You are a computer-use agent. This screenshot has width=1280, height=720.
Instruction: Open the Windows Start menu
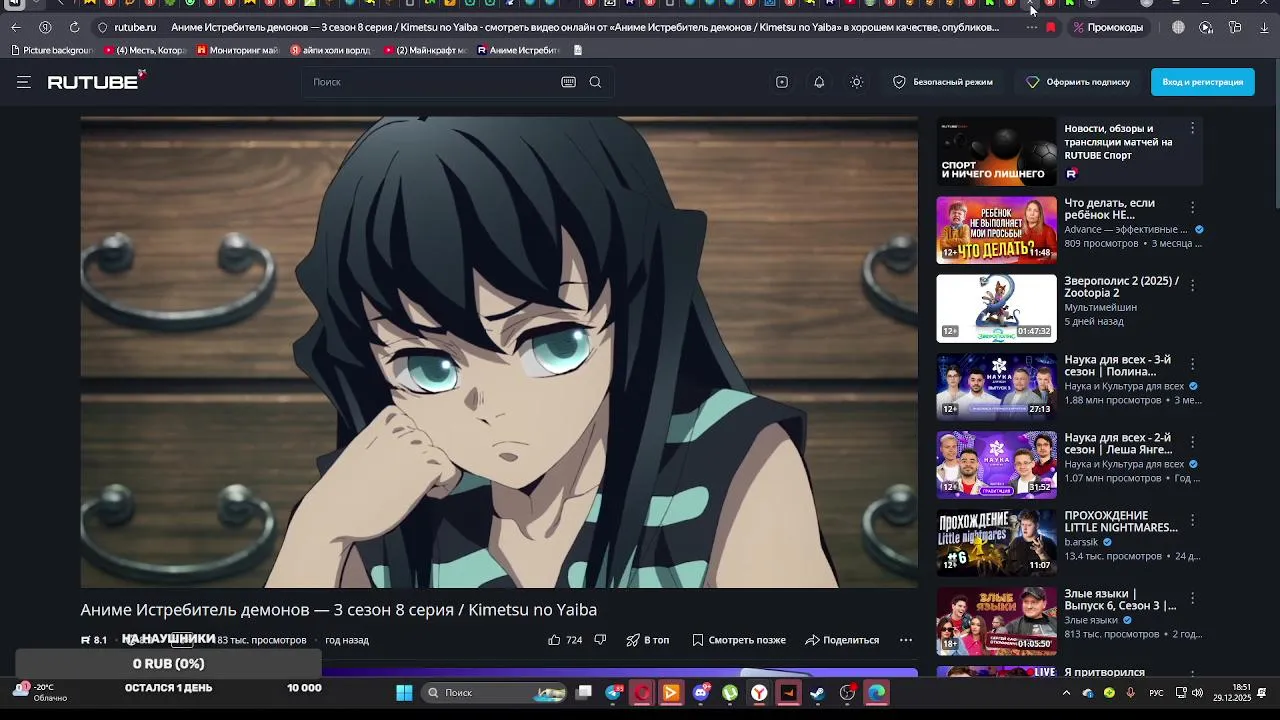404,693
